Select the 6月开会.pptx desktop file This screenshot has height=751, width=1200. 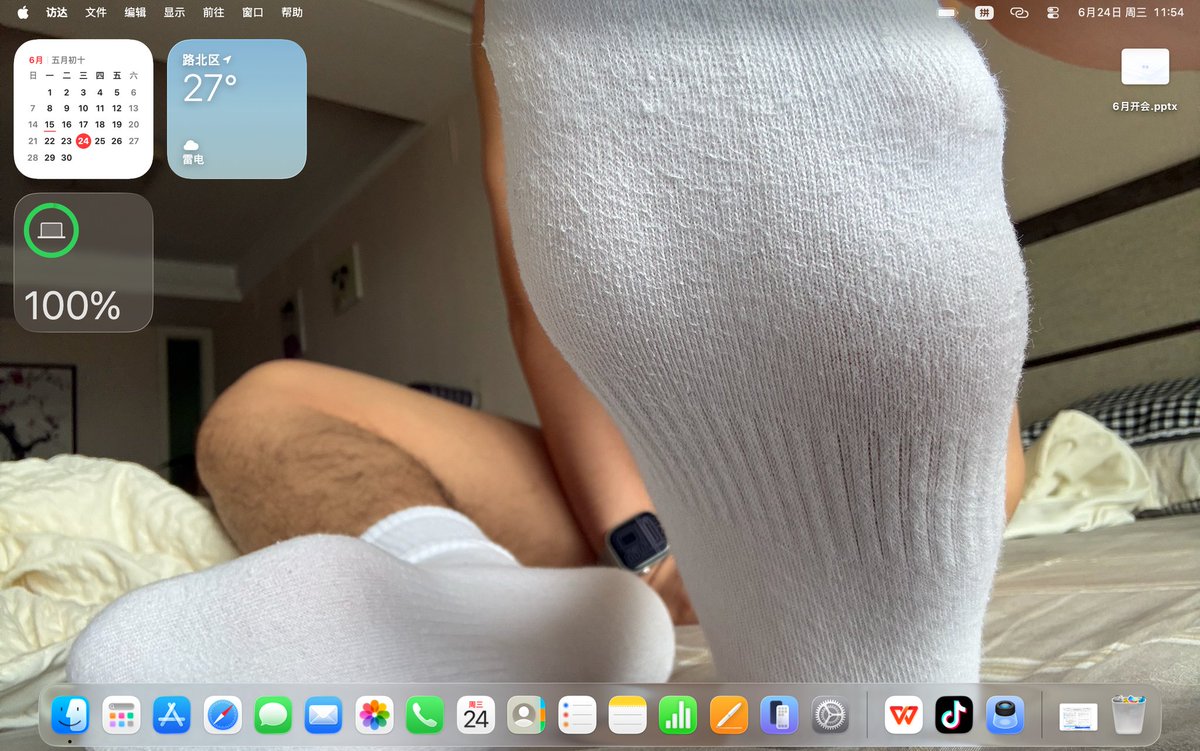[1145, 80]
